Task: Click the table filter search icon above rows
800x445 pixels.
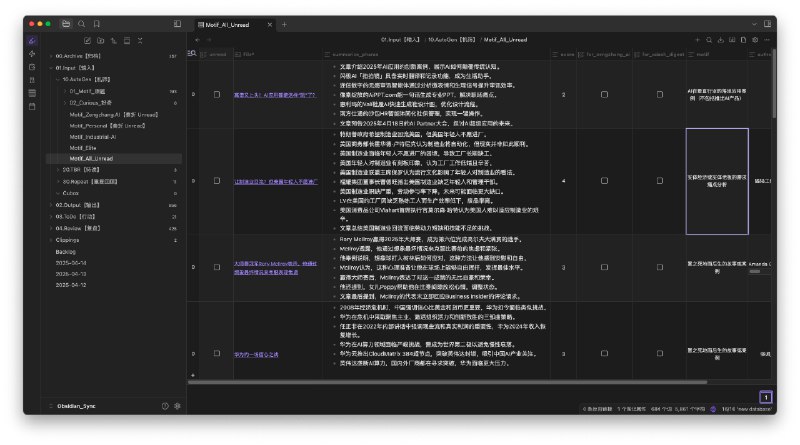Action: [x=192, y=53]
